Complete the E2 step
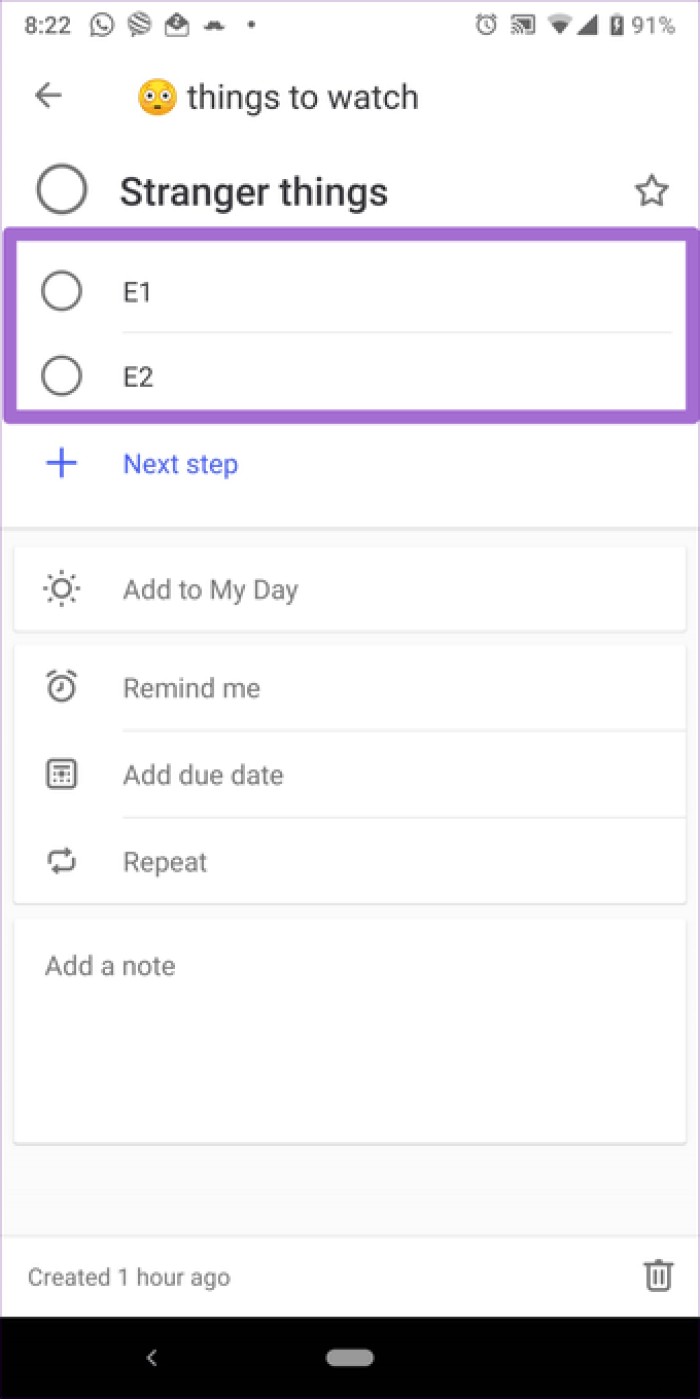The height and width of the screenshot is (1399, 700). tap(61, 376)
